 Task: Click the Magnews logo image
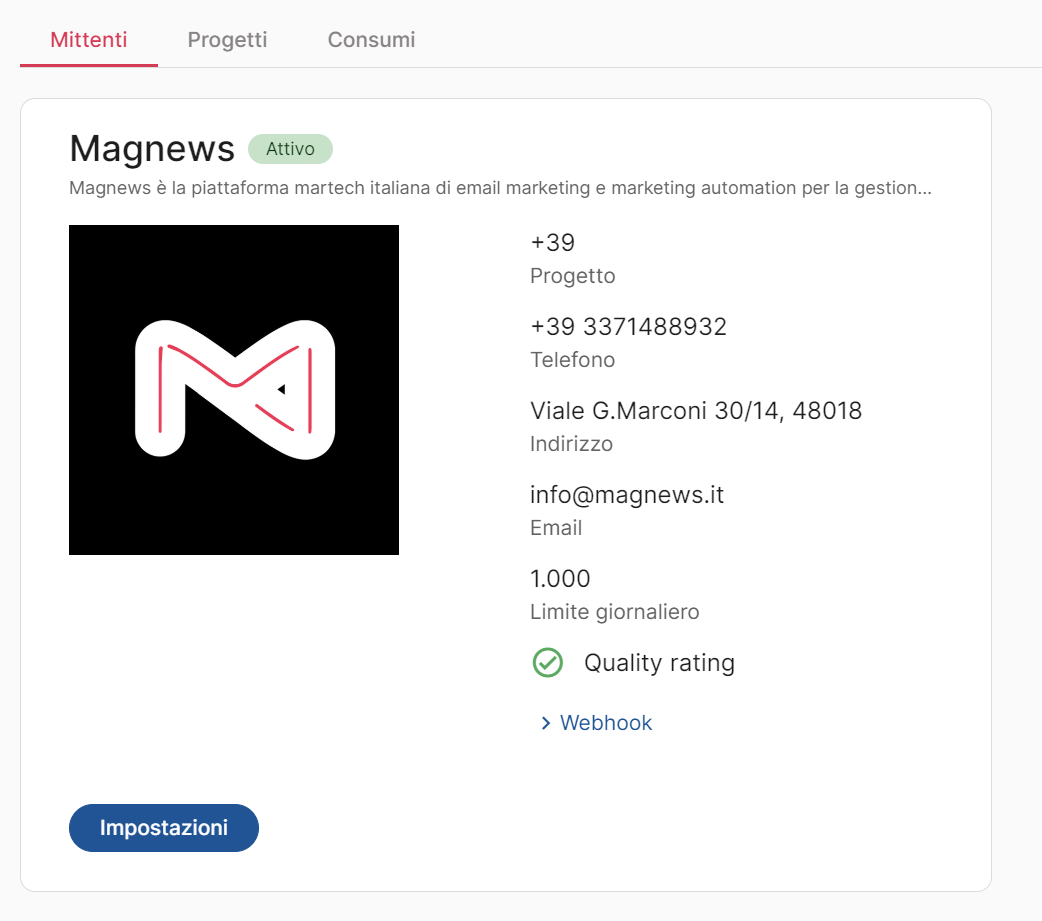click(234, 390)
